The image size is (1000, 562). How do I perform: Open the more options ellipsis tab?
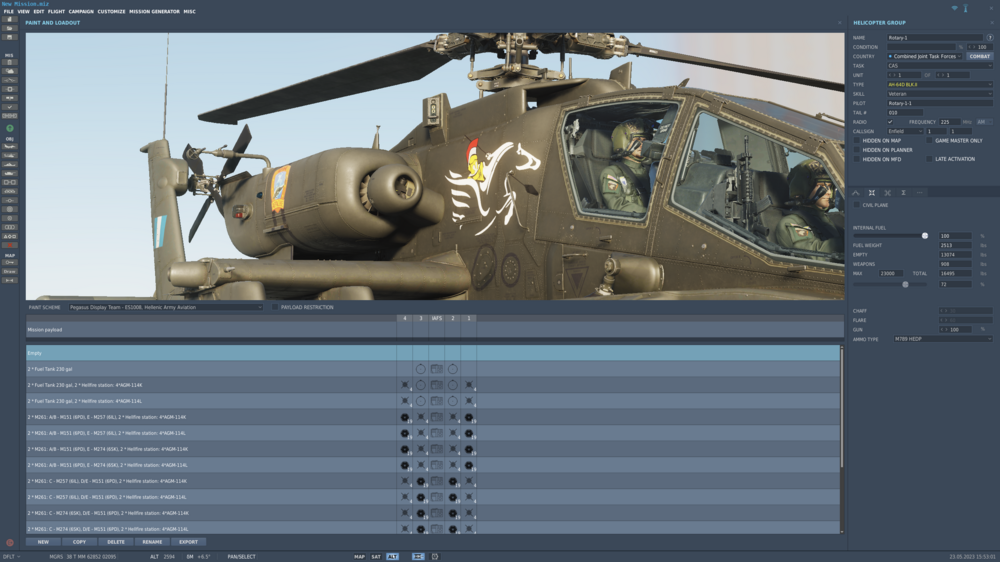pyautogui.click(x=920, y=193)
